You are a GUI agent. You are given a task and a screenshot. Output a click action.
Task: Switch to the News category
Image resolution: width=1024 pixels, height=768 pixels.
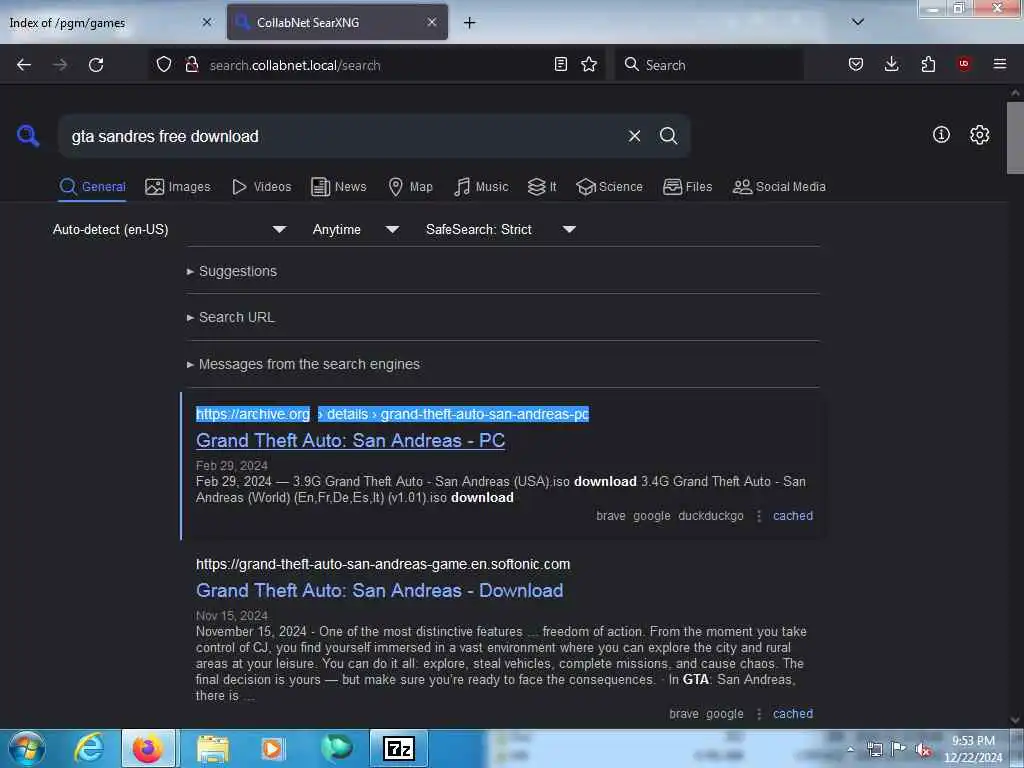coord(338,187)
